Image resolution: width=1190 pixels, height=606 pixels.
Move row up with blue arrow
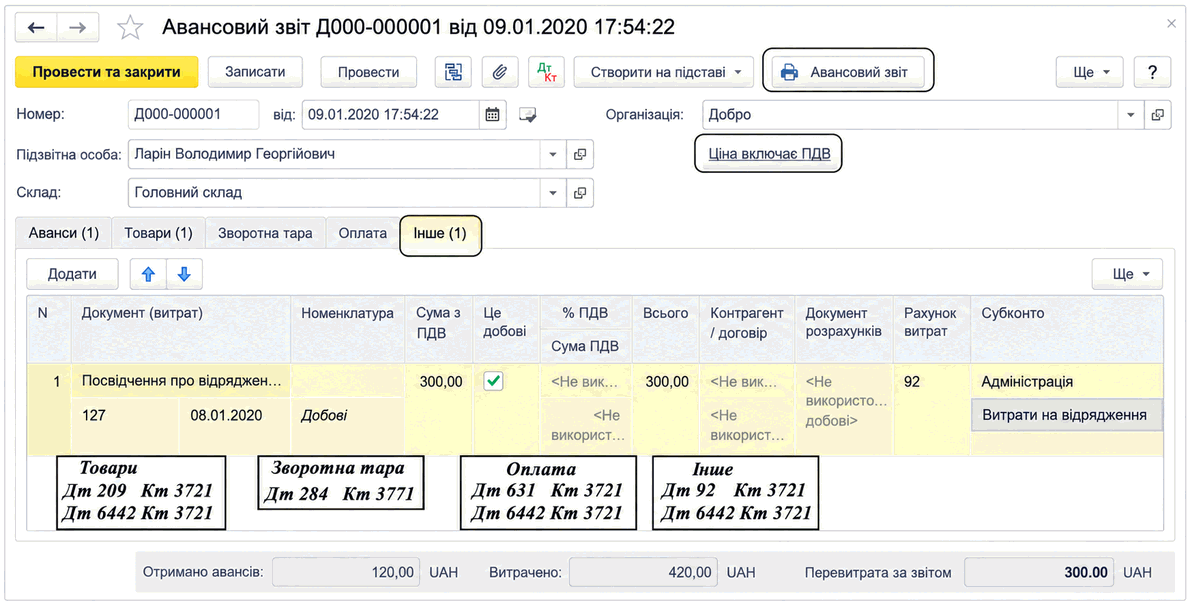(x=148, y=274)
